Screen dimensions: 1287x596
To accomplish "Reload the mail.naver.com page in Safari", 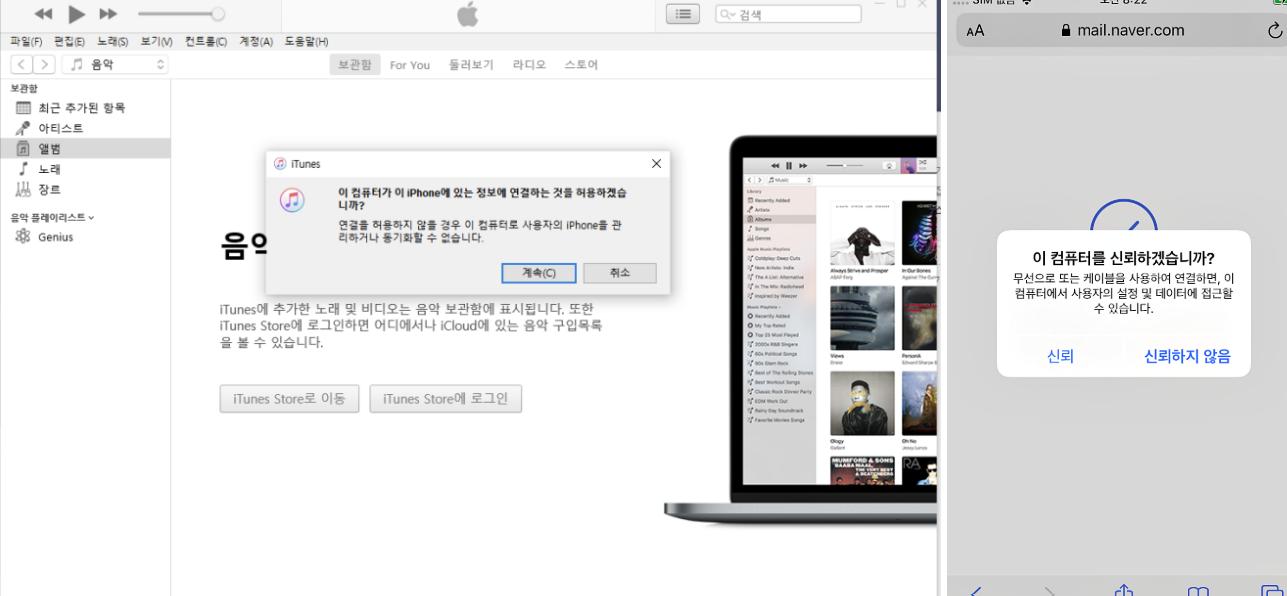I will [1274, 31].
